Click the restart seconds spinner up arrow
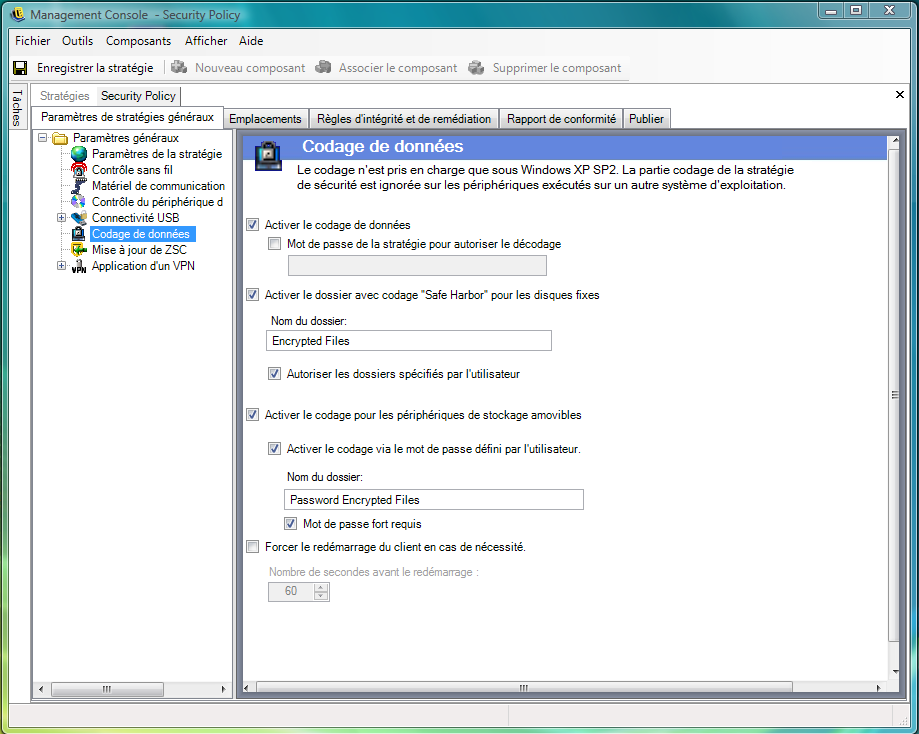Screen dimensions: 919x734 coord(320,587)
